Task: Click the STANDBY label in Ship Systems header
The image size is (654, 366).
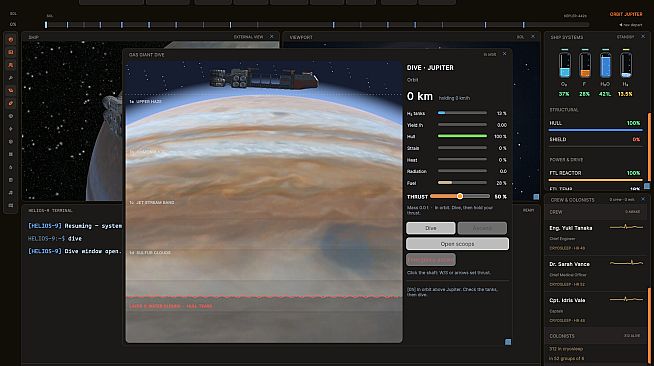Action: (x=625, y=37)
